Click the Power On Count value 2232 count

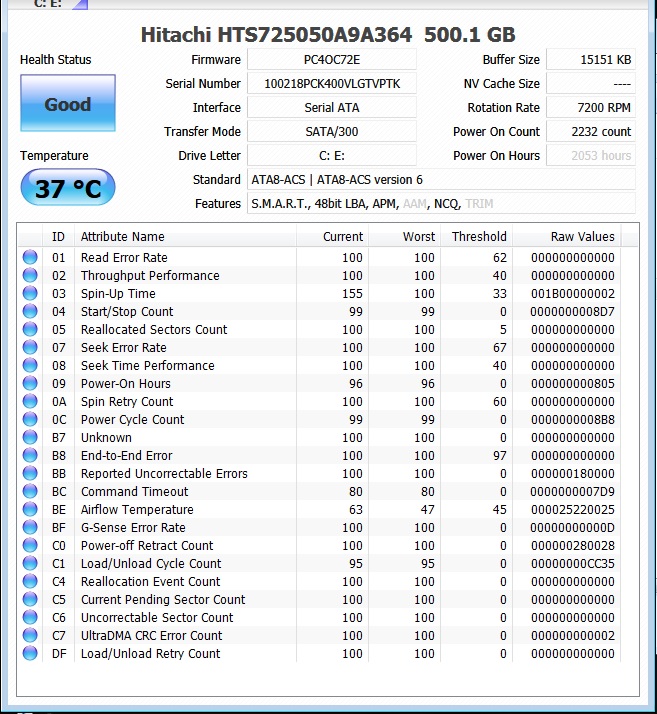[591, 132]
